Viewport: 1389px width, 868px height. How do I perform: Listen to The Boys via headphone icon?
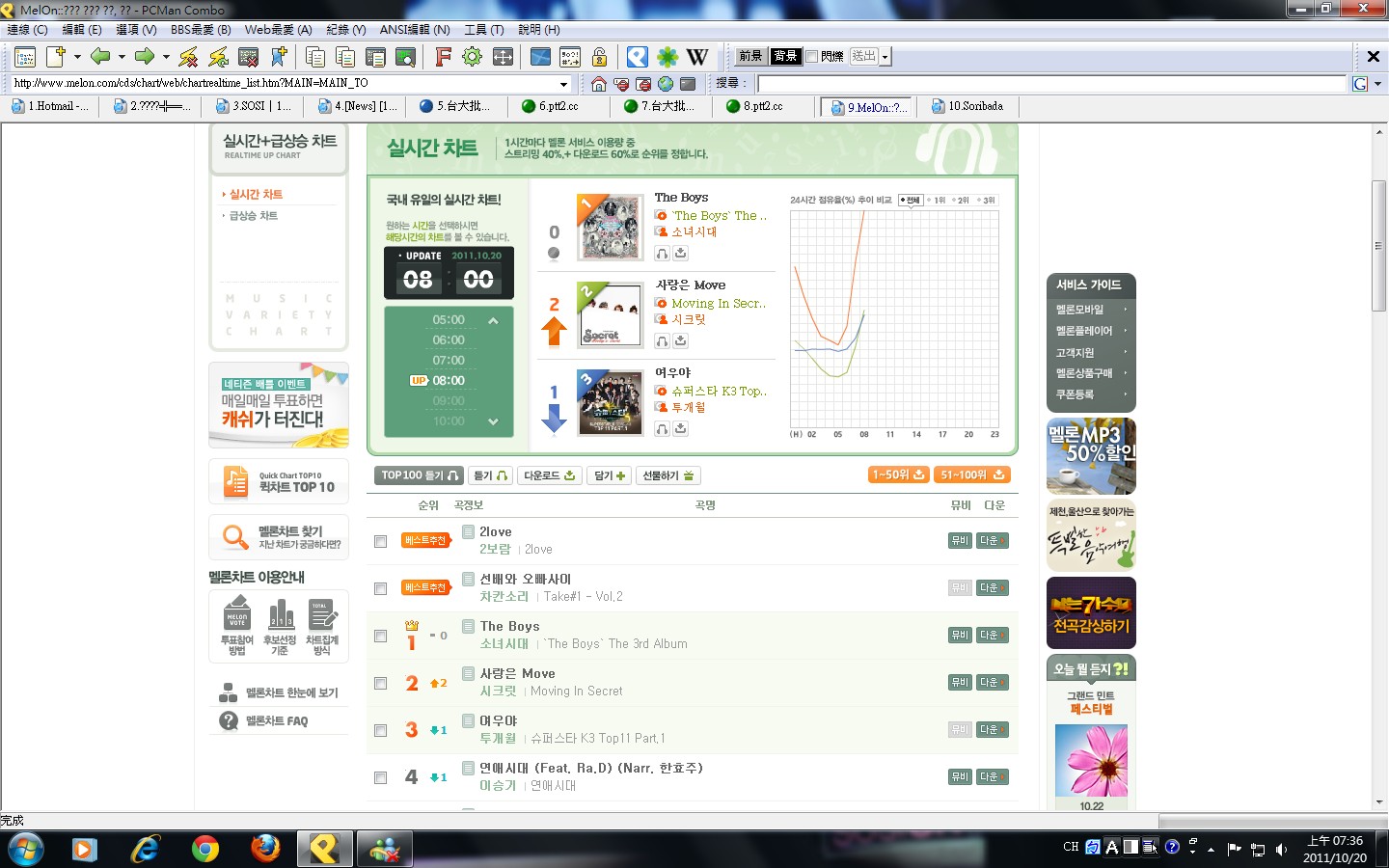[662, 254]
